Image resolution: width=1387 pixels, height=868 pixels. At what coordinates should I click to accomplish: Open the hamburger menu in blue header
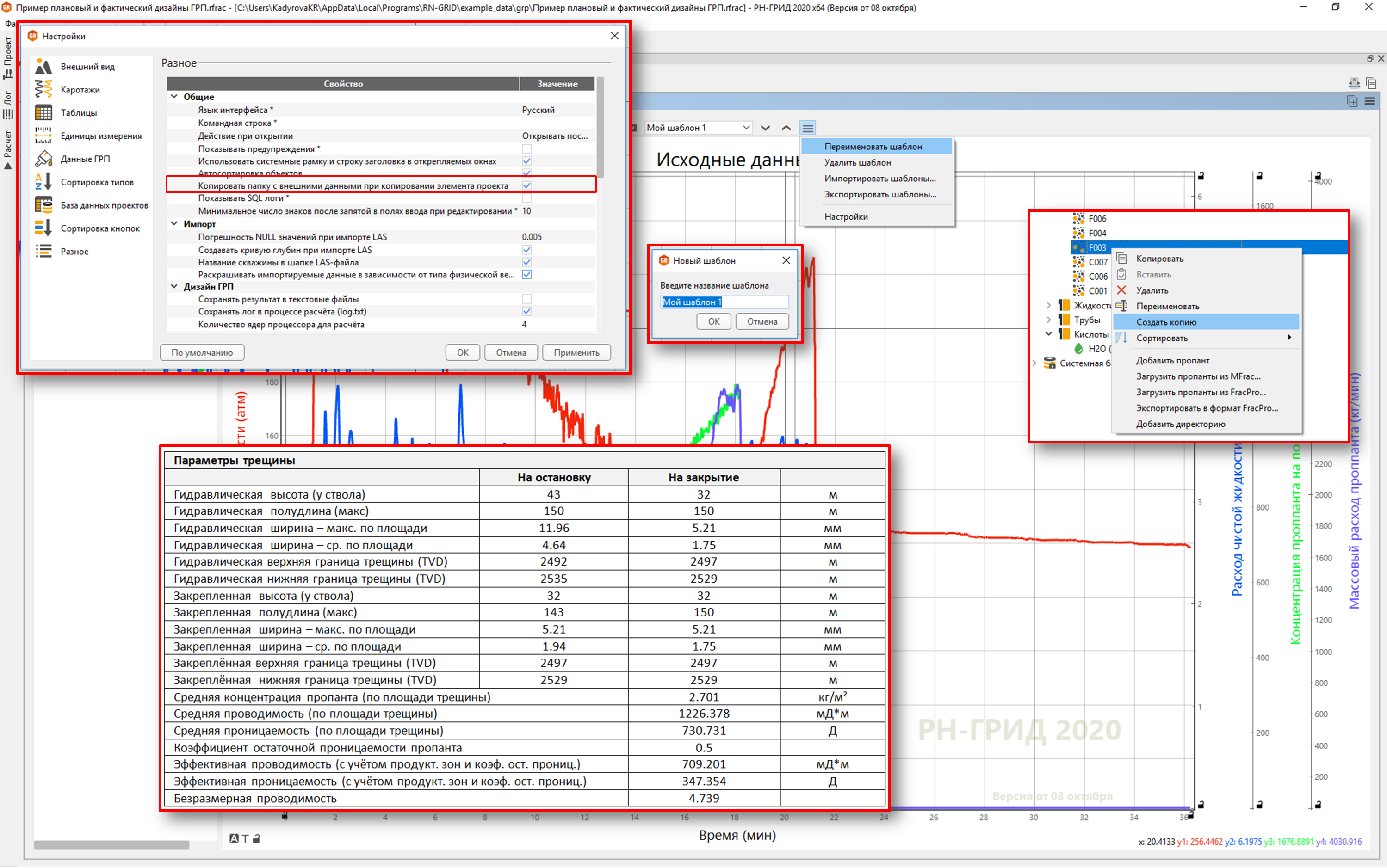pos(1370,101)
